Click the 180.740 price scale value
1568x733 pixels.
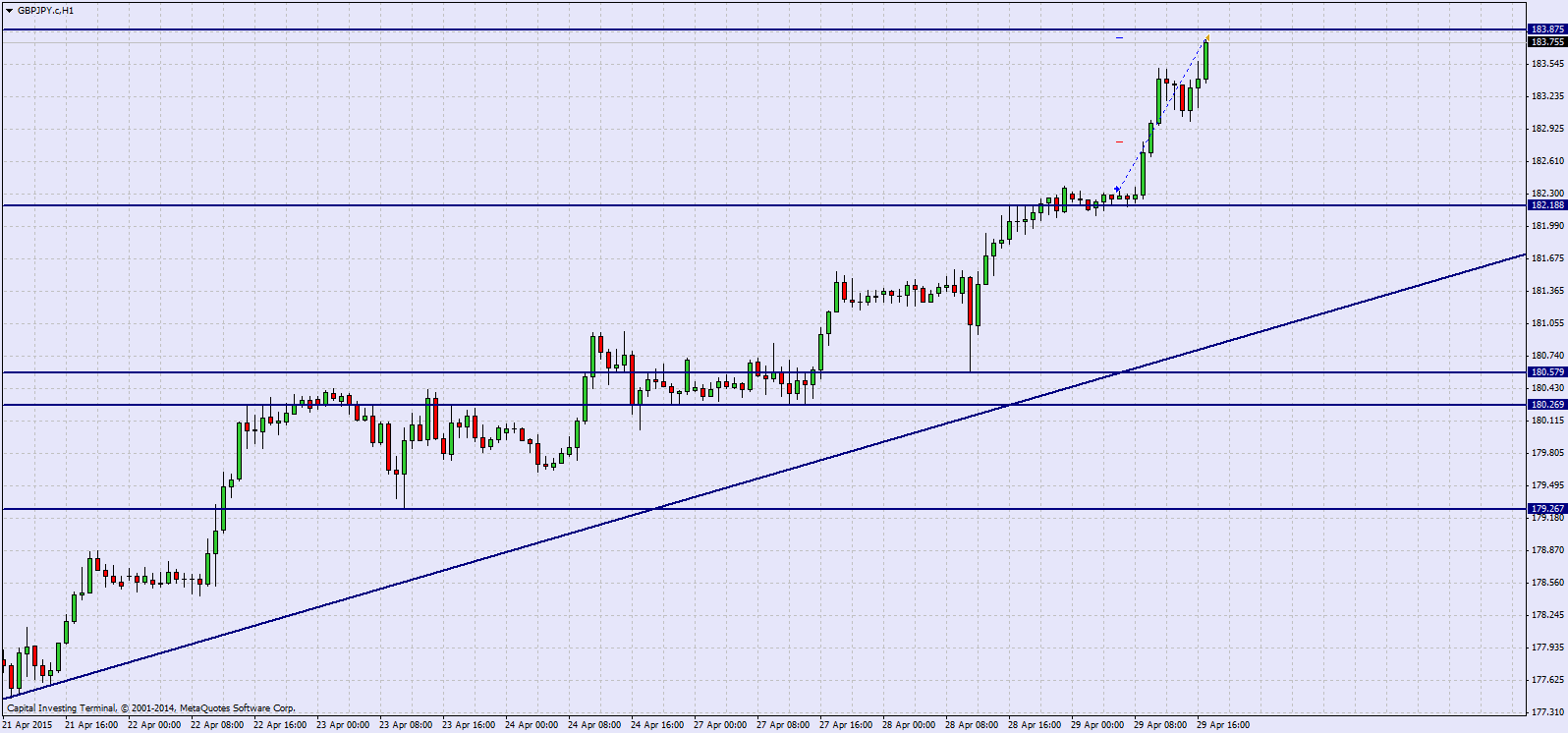pos(1547,356)
